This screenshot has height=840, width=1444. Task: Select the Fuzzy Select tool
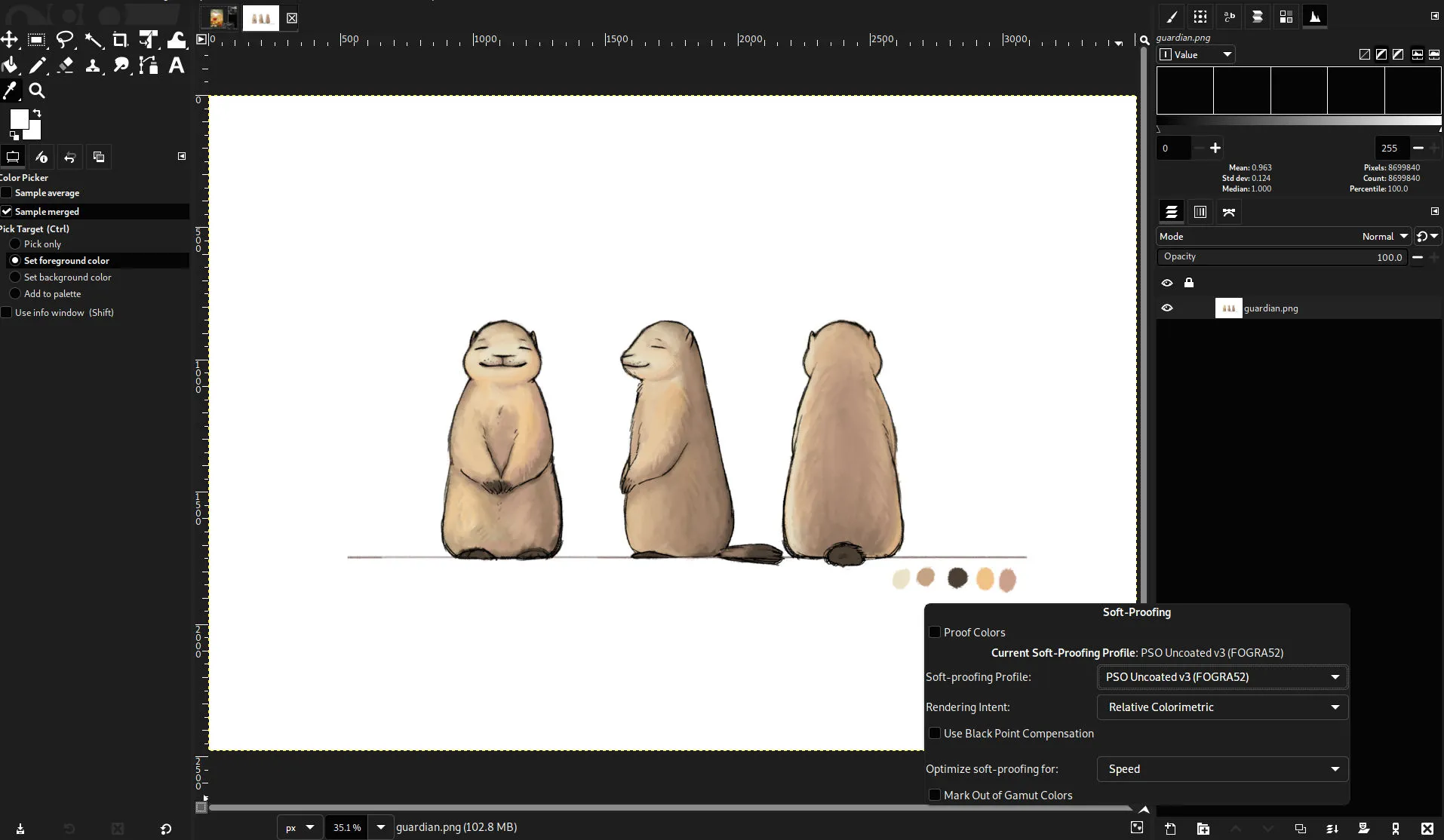pyautogui.click(x=93, y=40)
